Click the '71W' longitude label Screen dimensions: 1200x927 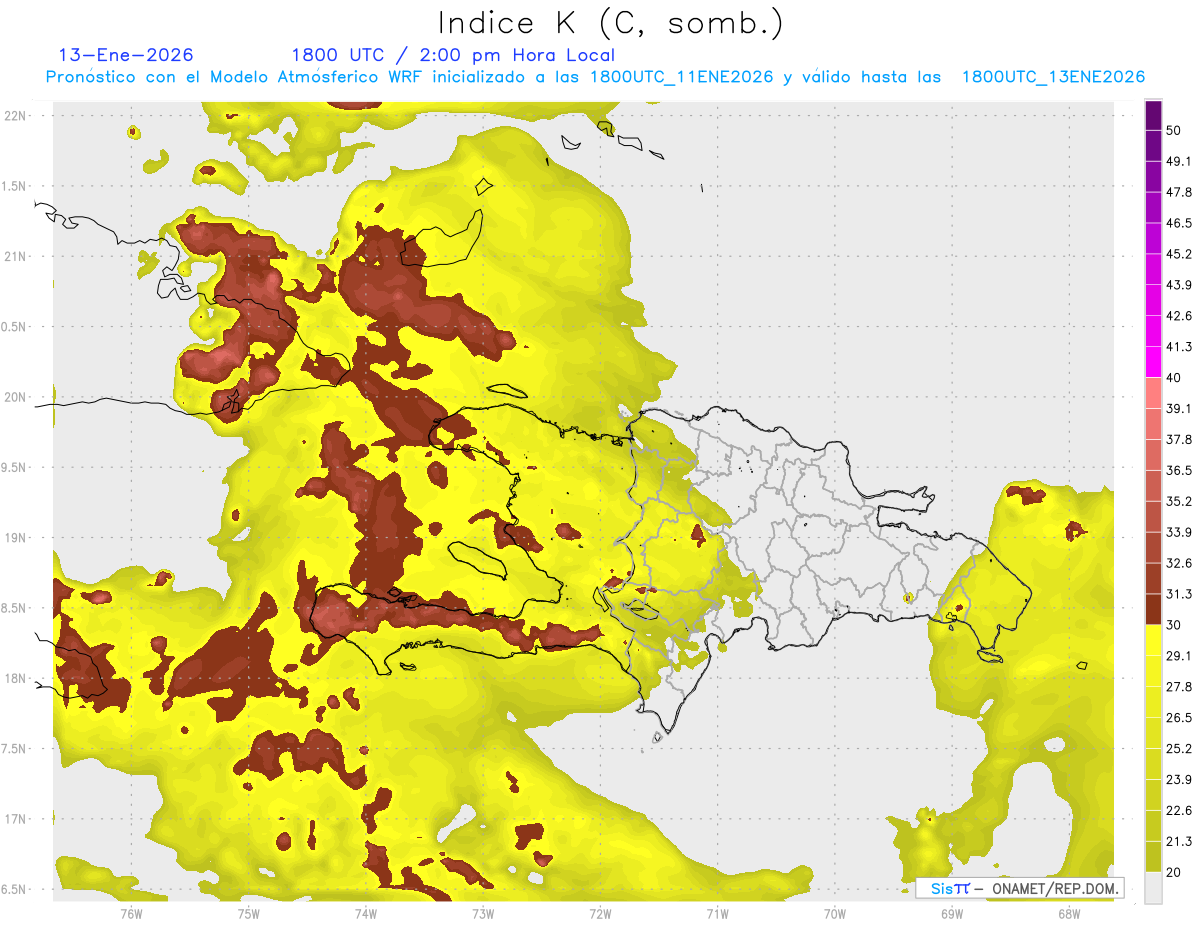pyautogui.click(x=717, y=914)
